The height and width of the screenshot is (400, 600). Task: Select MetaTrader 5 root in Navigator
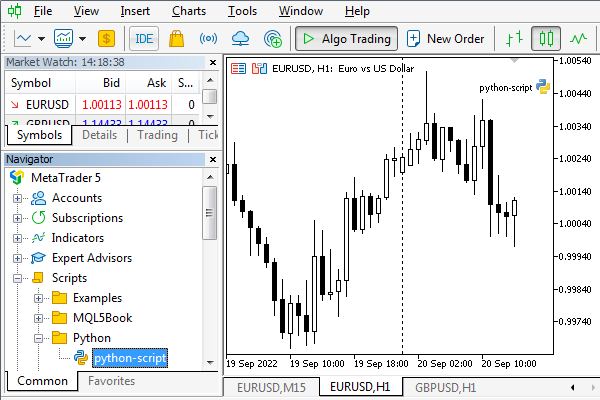pos(66,178)
